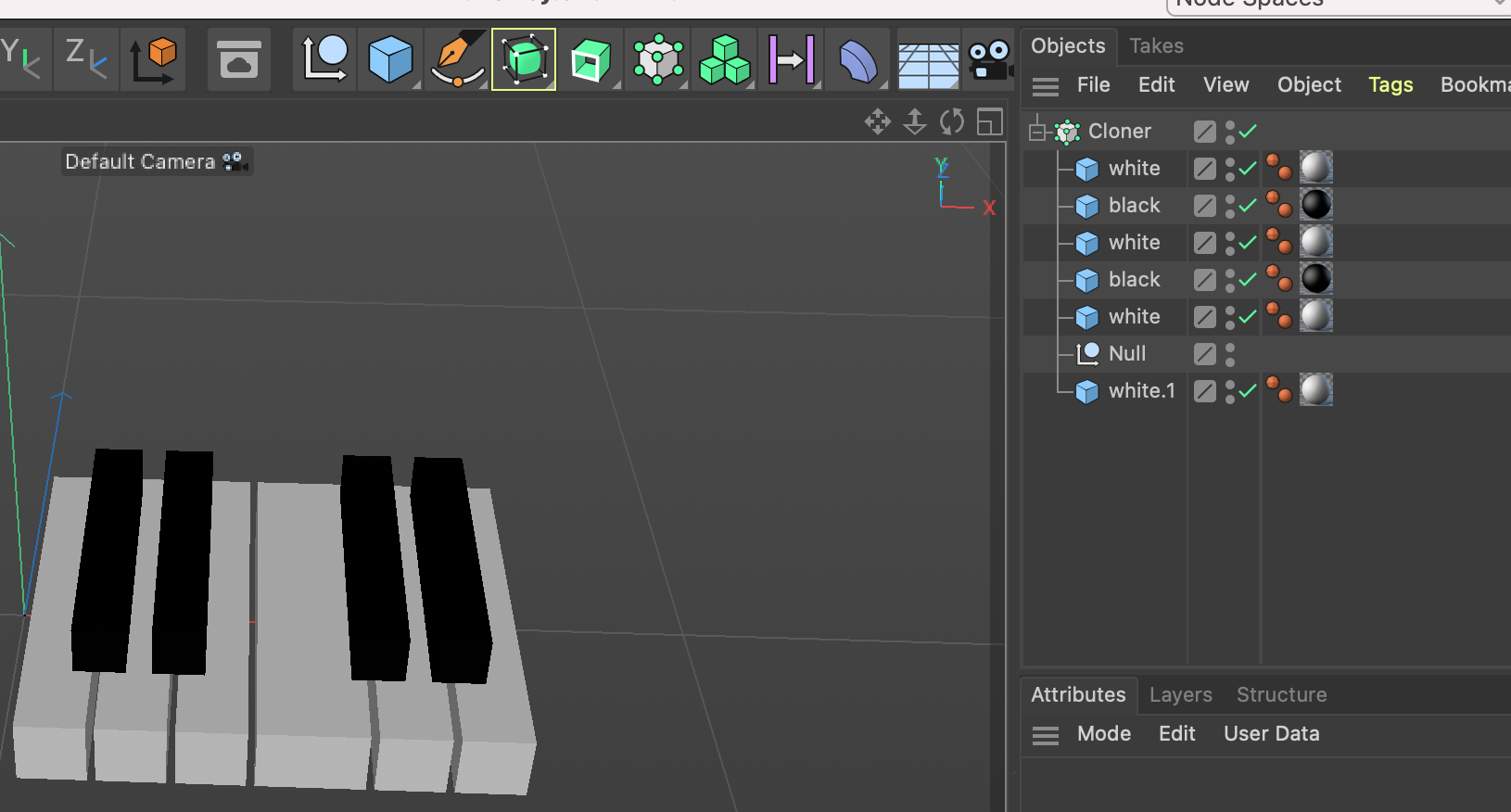This screenshot has width=1511, height=812.
Task: Open the Bookmarks menu
Action: [1475, 85]
